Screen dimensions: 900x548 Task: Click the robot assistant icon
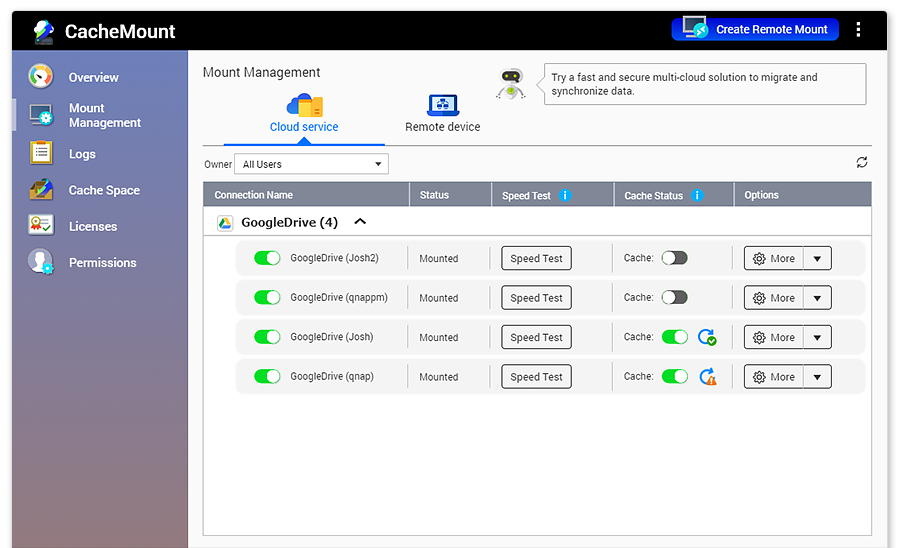tap(511, 84)
